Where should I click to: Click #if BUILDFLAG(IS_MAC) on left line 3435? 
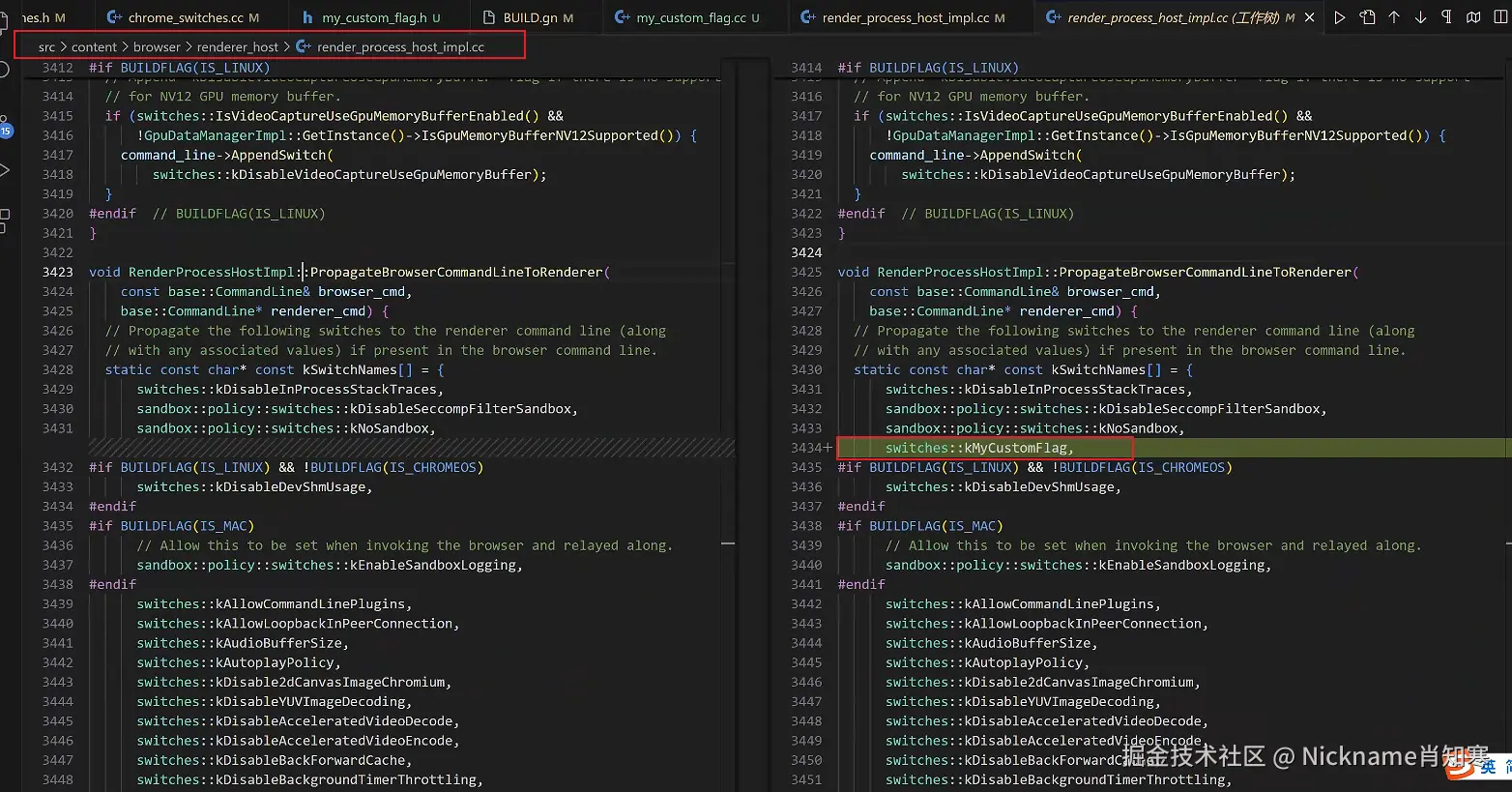171,526
